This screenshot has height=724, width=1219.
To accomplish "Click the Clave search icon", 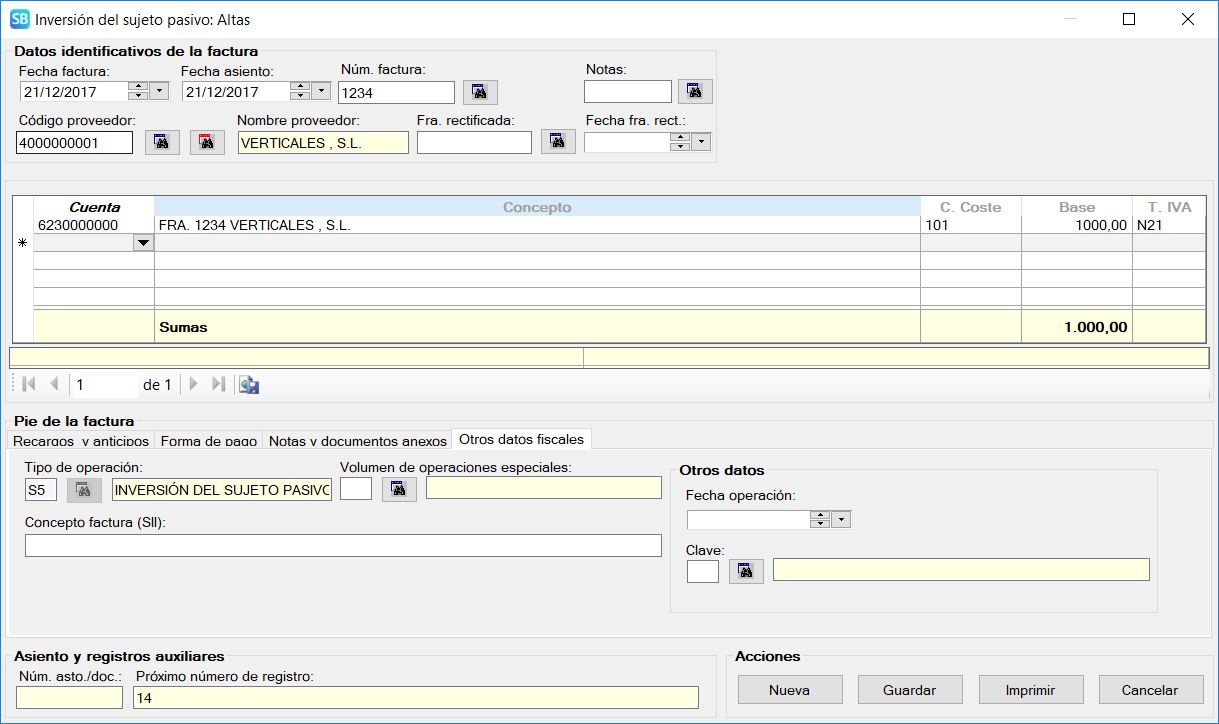I will pos(745,571).
